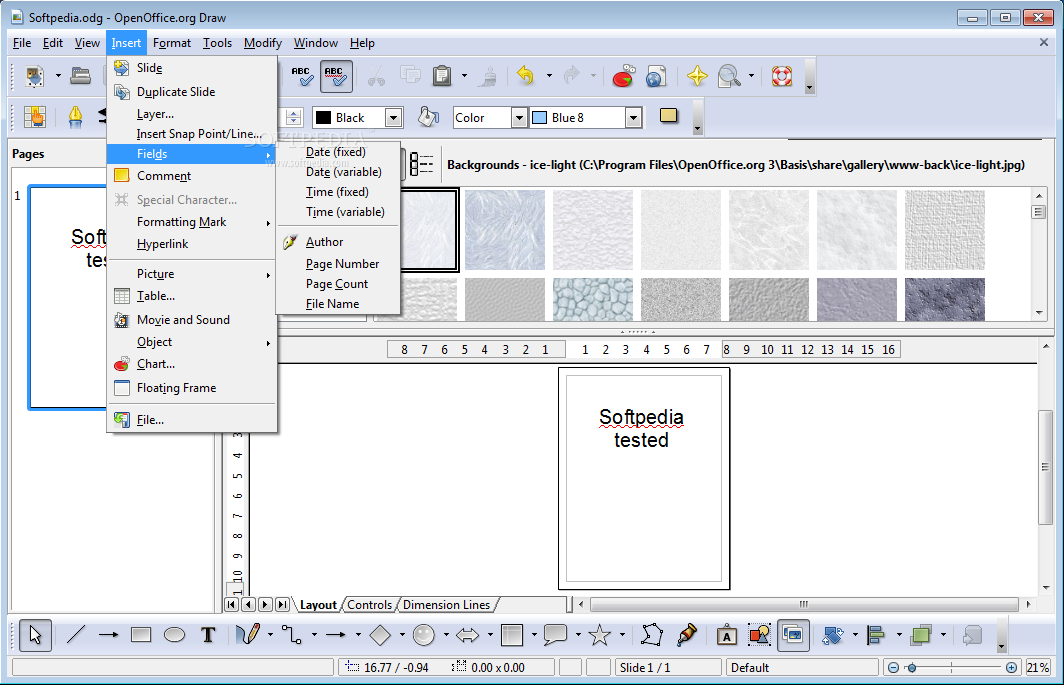Select the dark blue rock background thumbnail

coord(945,299)
